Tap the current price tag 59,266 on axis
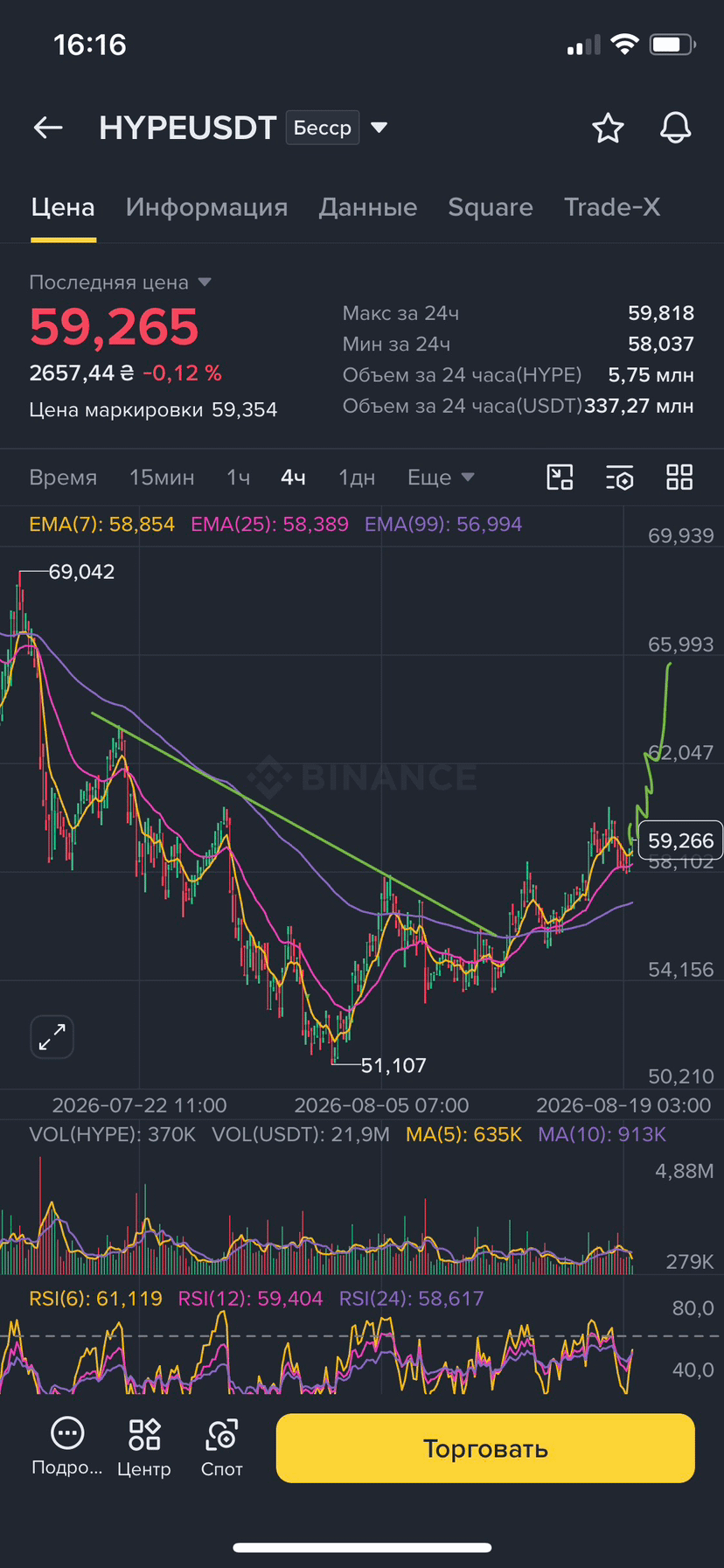The height and width of the screenshot is (1568, 724). pos(680,840)
